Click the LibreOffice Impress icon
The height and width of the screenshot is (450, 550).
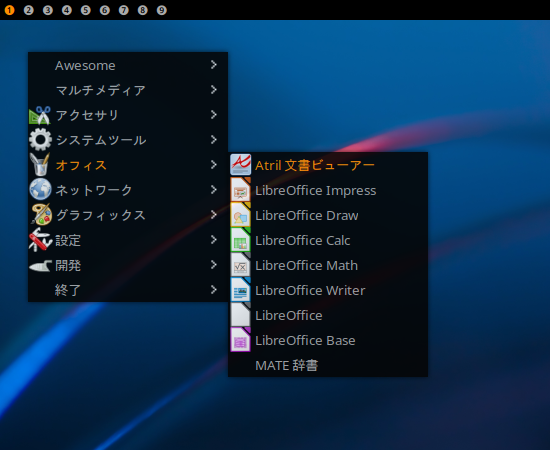pos(240,189)
